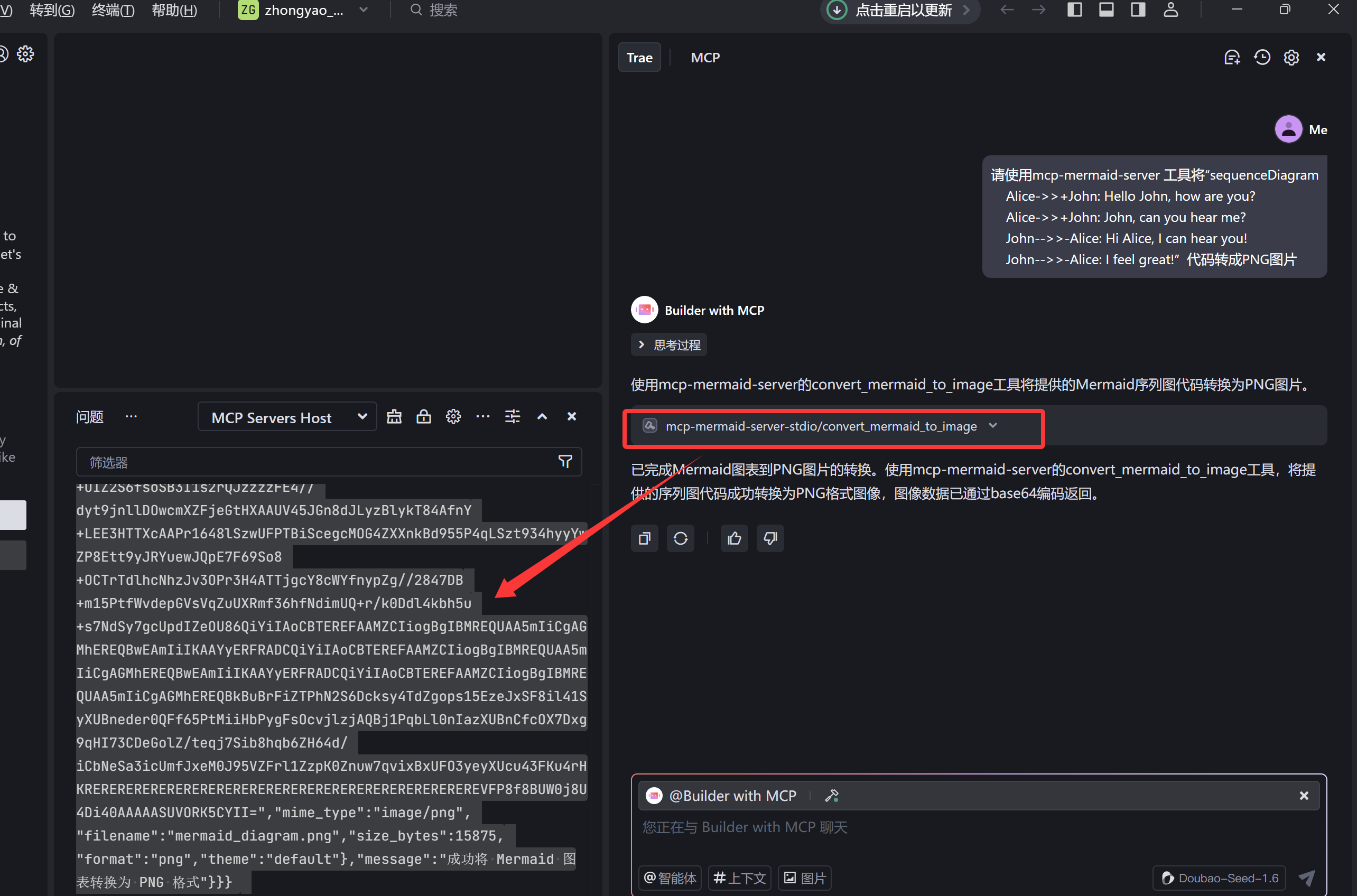Regenerate the assistant's response

tap(680, 538)
